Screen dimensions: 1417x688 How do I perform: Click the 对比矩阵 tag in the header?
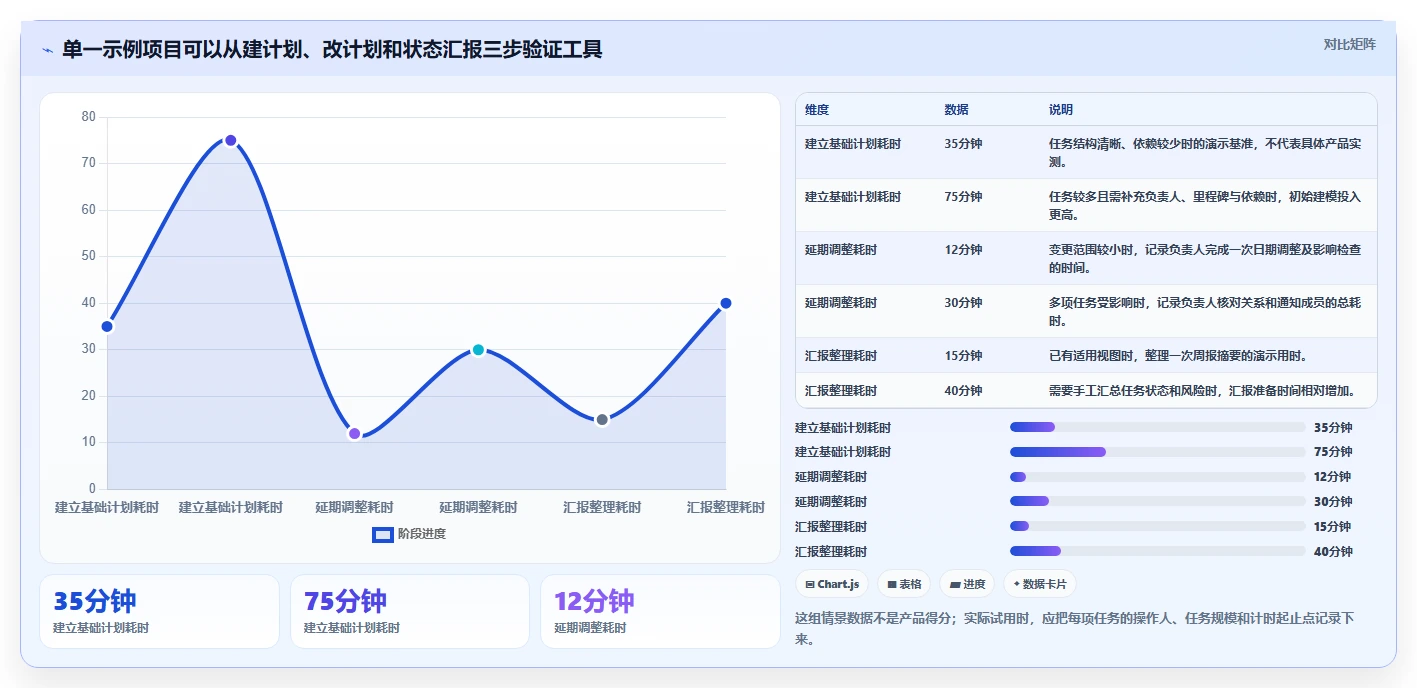[1349, 44]
